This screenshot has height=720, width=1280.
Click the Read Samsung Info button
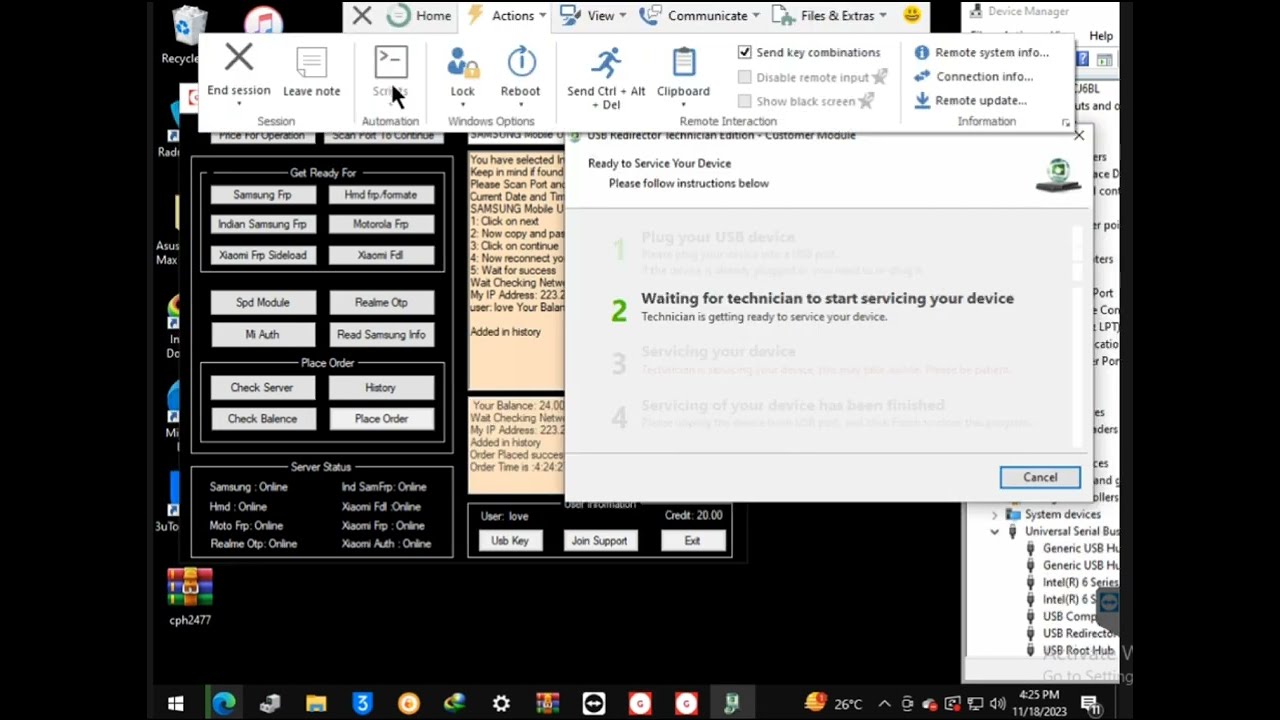[381, 334]
